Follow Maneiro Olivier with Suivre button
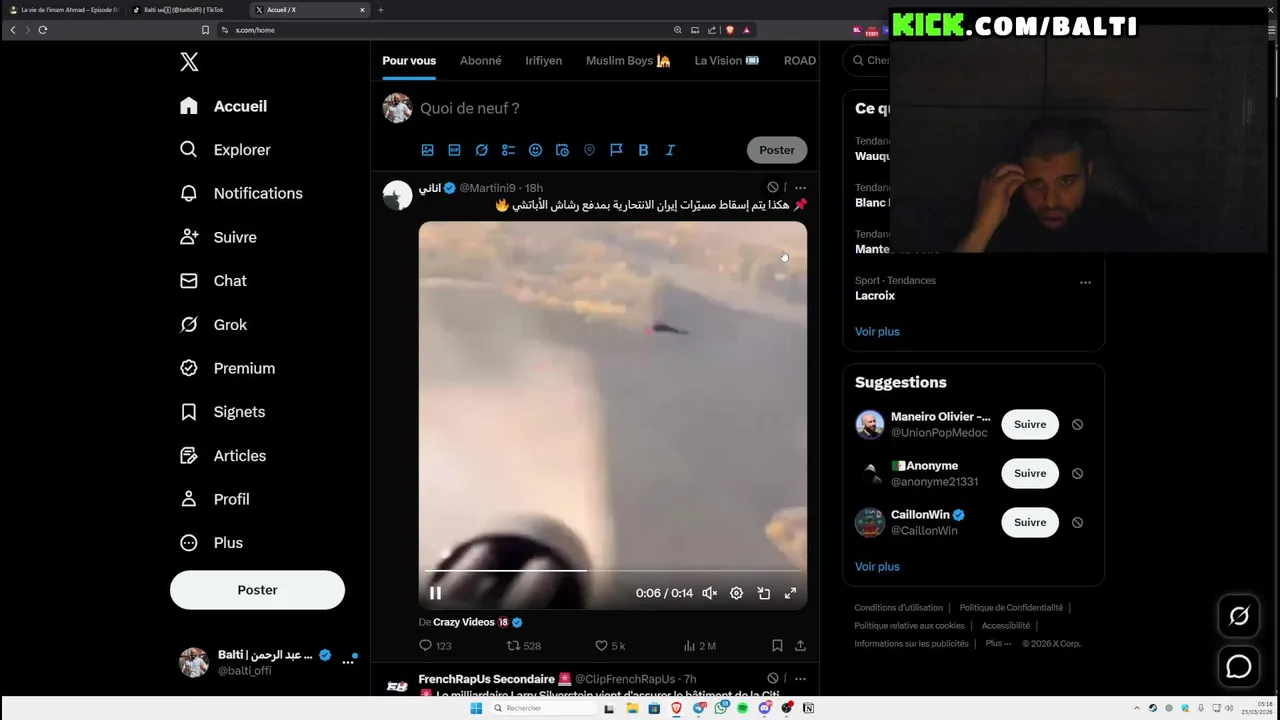Viewport: 1280px width, 720px height. (x=1030, y=424)
